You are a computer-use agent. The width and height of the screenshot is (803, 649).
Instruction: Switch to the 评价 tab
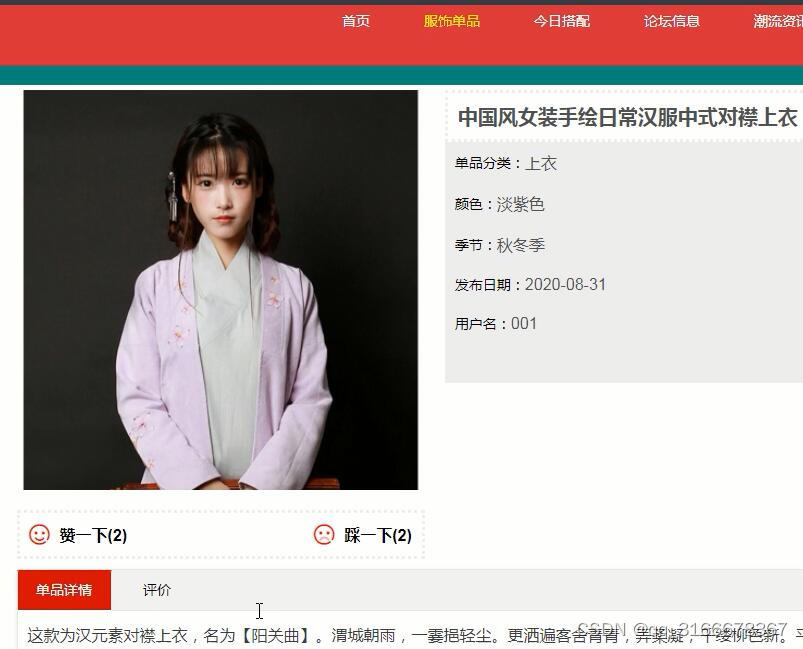tap(157, 590)
